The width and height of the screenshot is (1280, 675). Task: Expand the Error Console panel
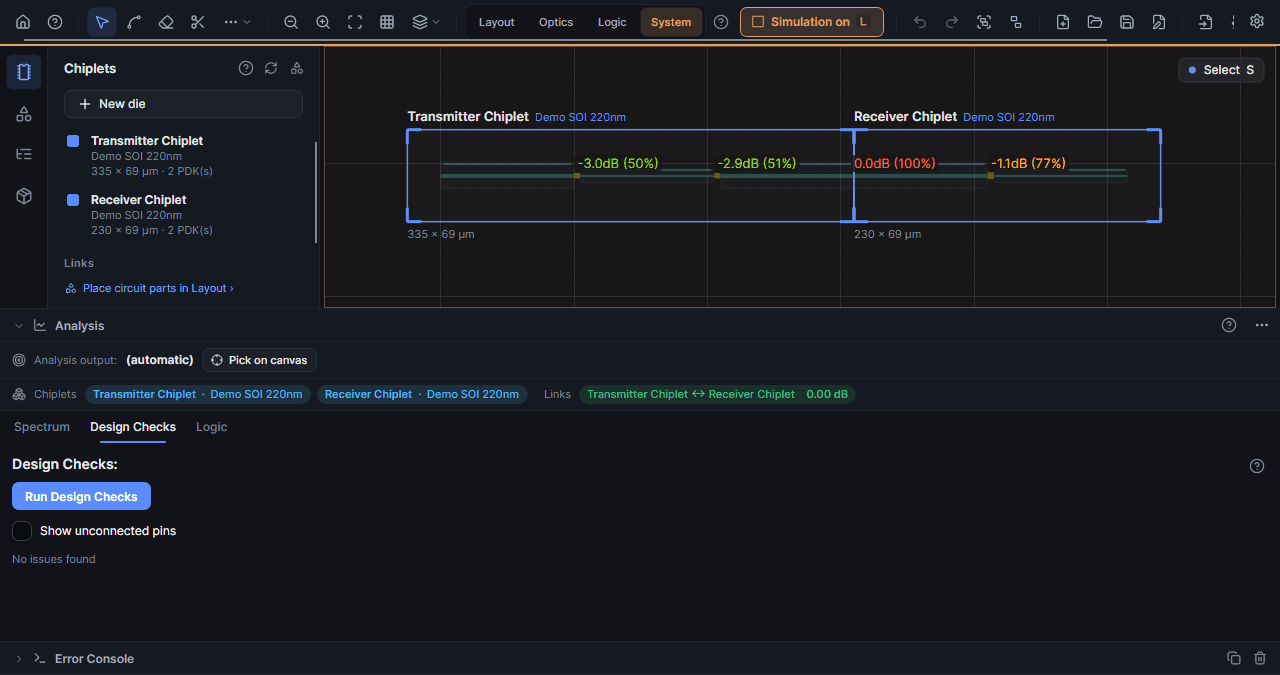(18, 659)
